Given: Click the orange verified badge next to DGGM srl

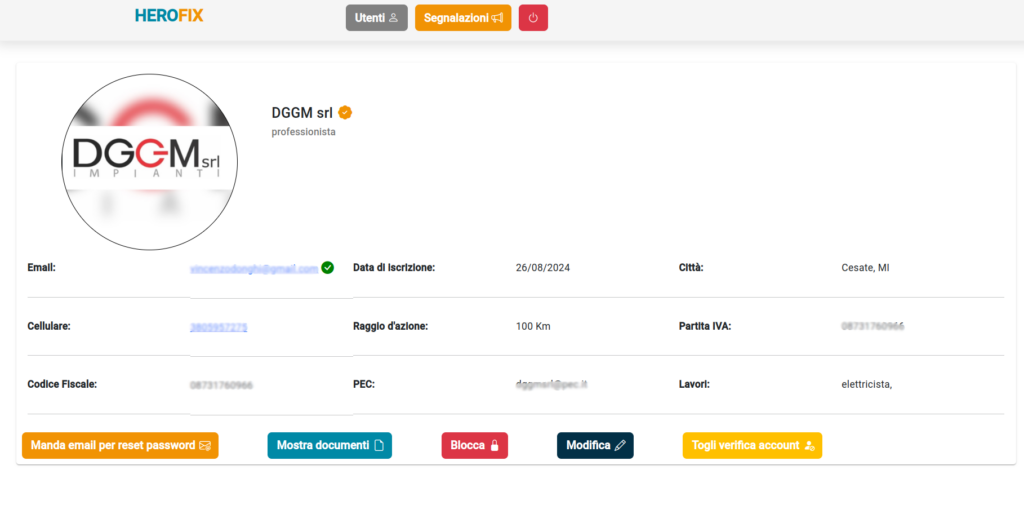Looking at the screenshot, I should click(x=345, y=112).
